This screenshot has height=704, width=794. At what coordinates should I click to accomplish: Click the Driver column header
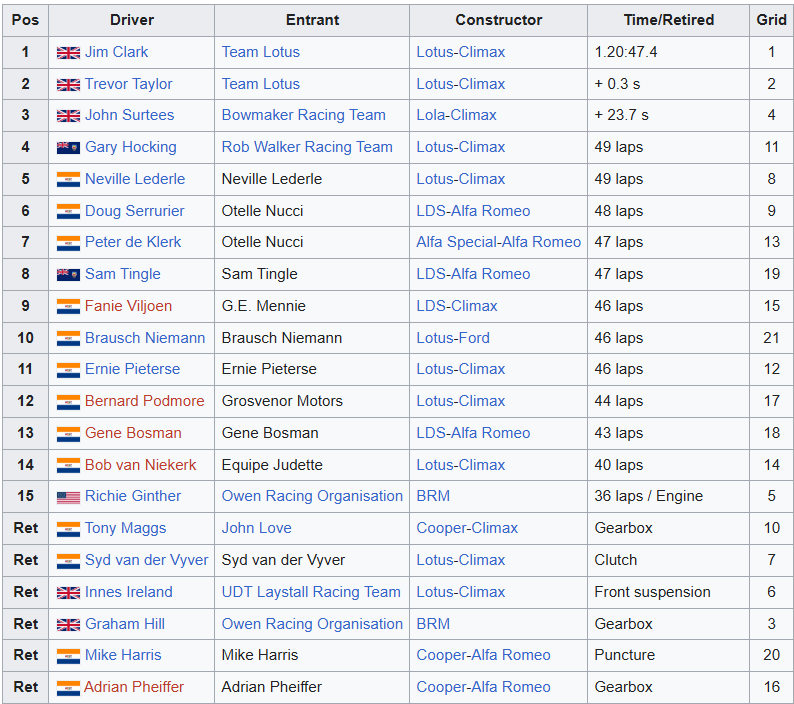click(132, 20)
